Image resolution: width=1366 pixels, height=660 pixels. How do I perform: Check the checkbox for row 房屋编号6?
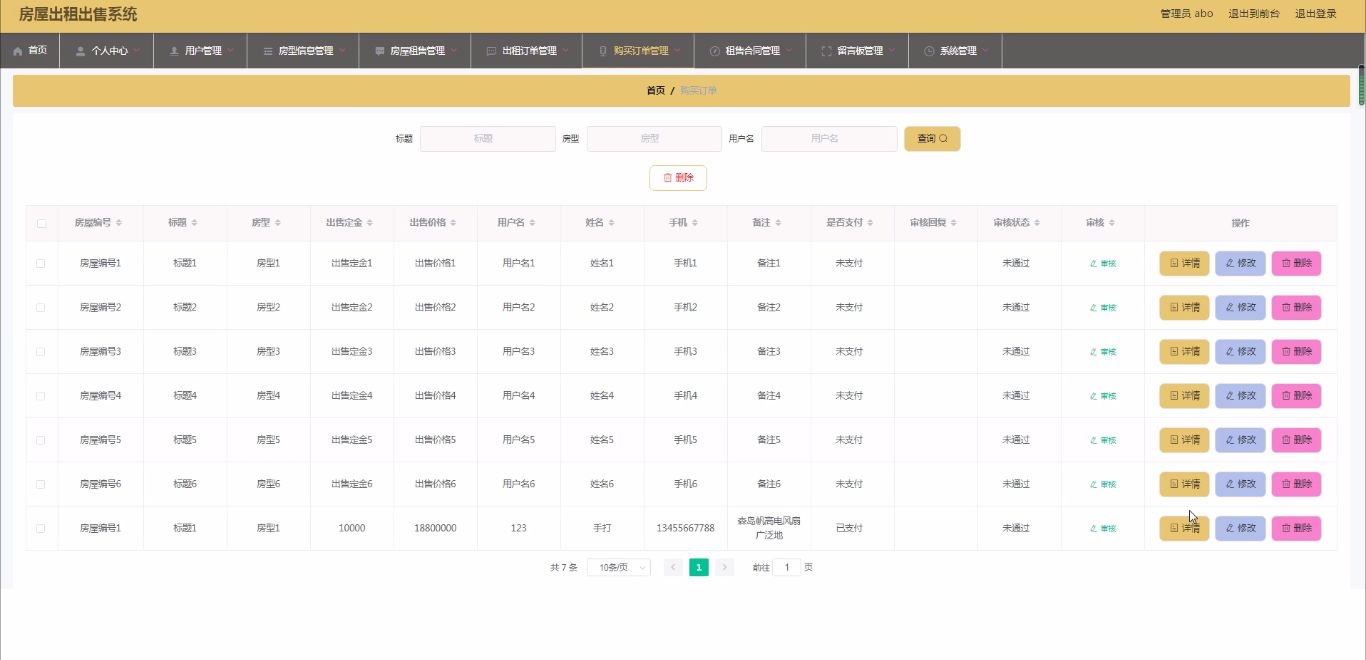click(41, 484)
